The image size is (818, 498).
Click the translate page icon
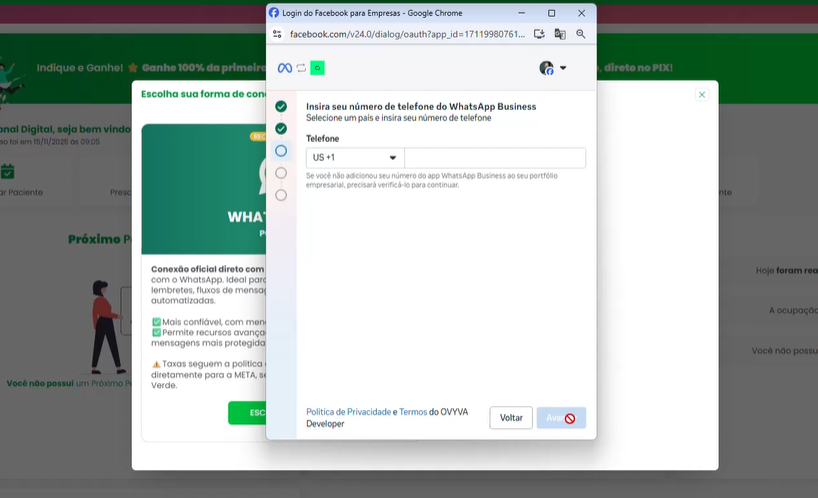coord(560,34)
